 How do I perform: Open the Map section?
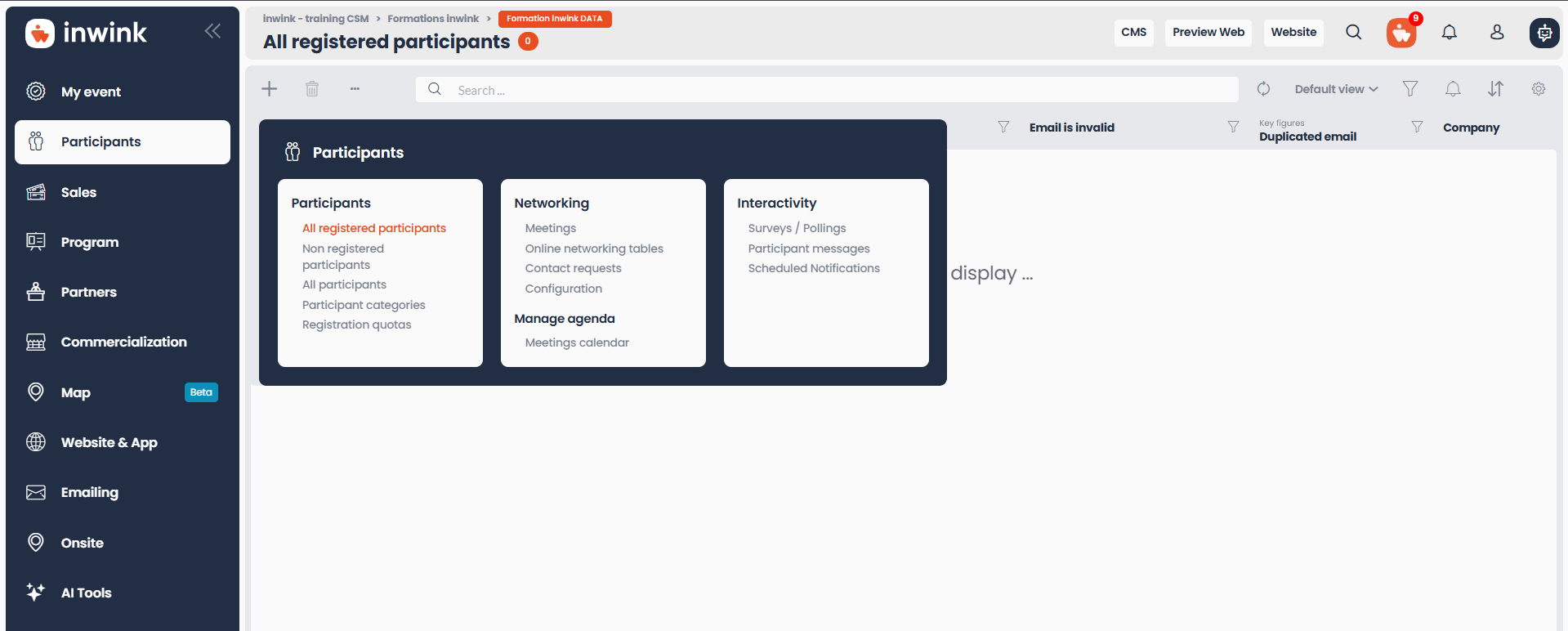click(123, 392)
